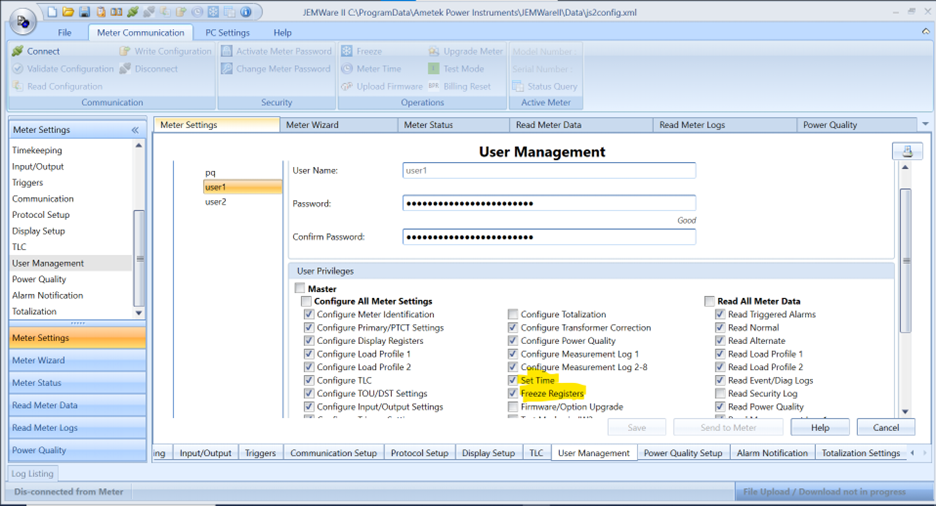Uncheck Configure Meter Identification
936x506 pixels.
(309, 314)
